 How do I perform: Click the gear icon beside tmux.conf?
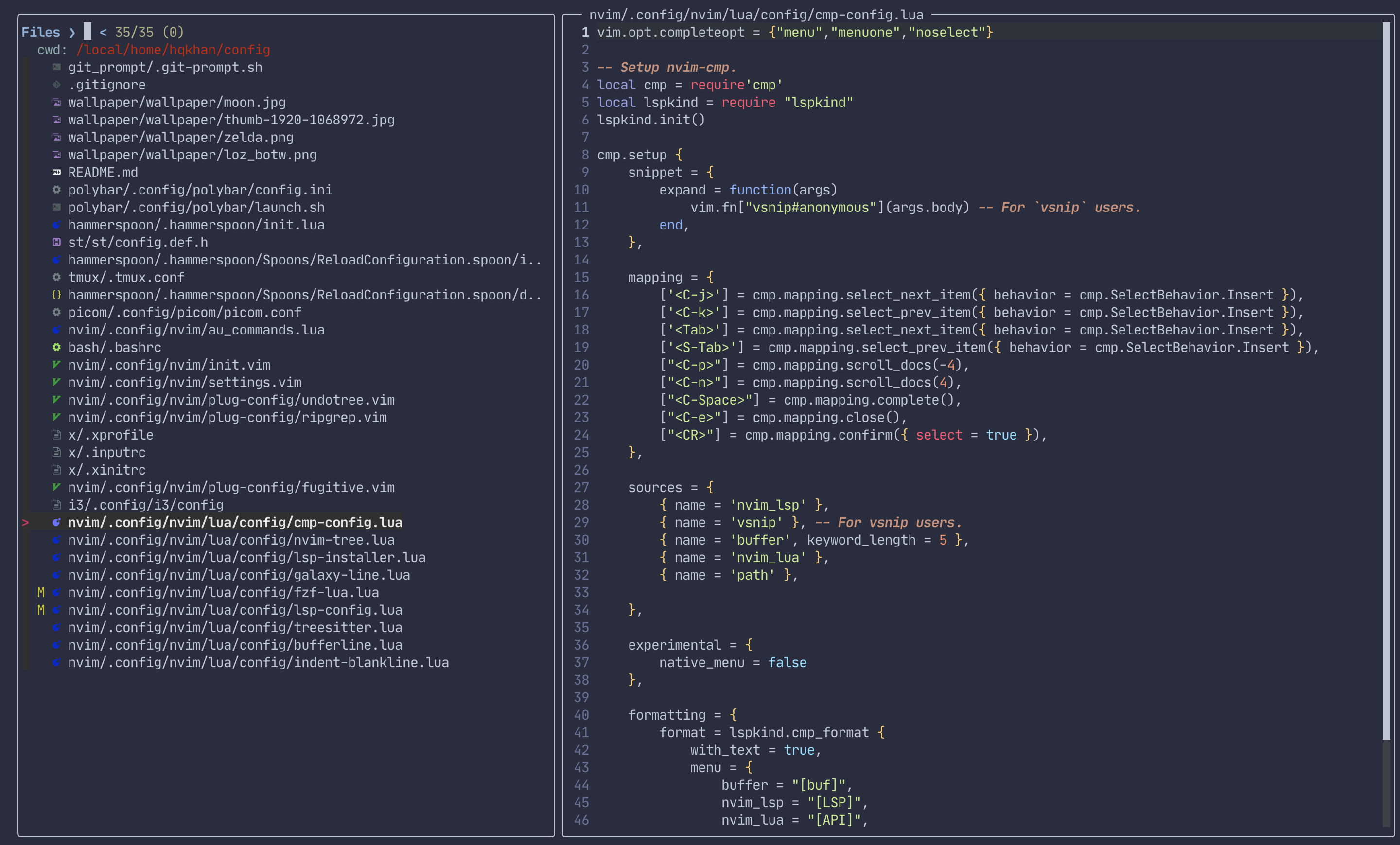tap(56, 277)
